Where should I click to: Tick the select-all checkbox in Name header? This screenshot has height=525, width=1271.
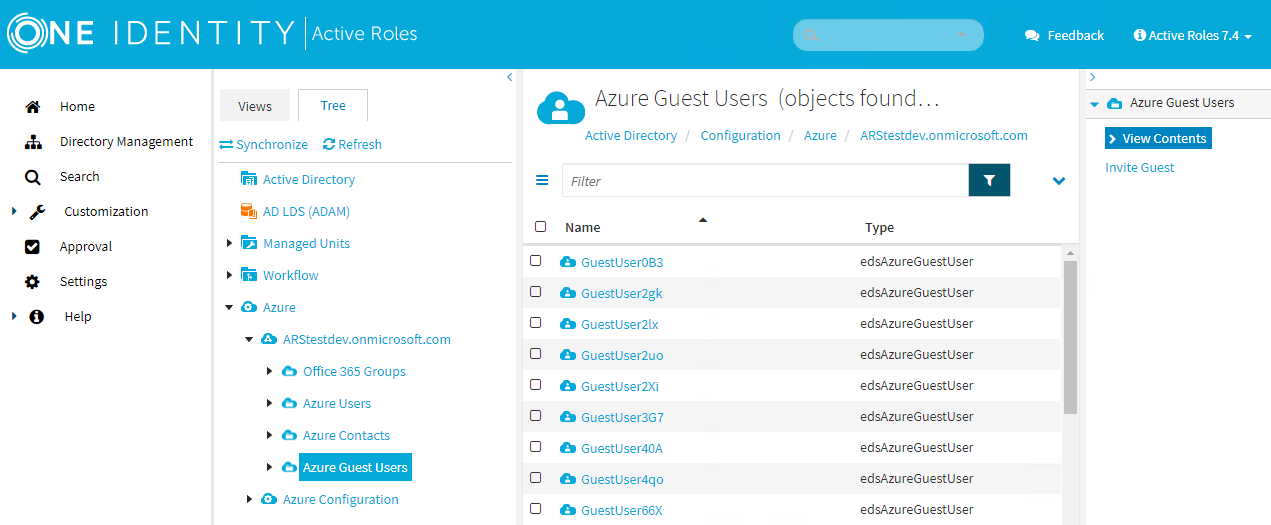[541, 227]
